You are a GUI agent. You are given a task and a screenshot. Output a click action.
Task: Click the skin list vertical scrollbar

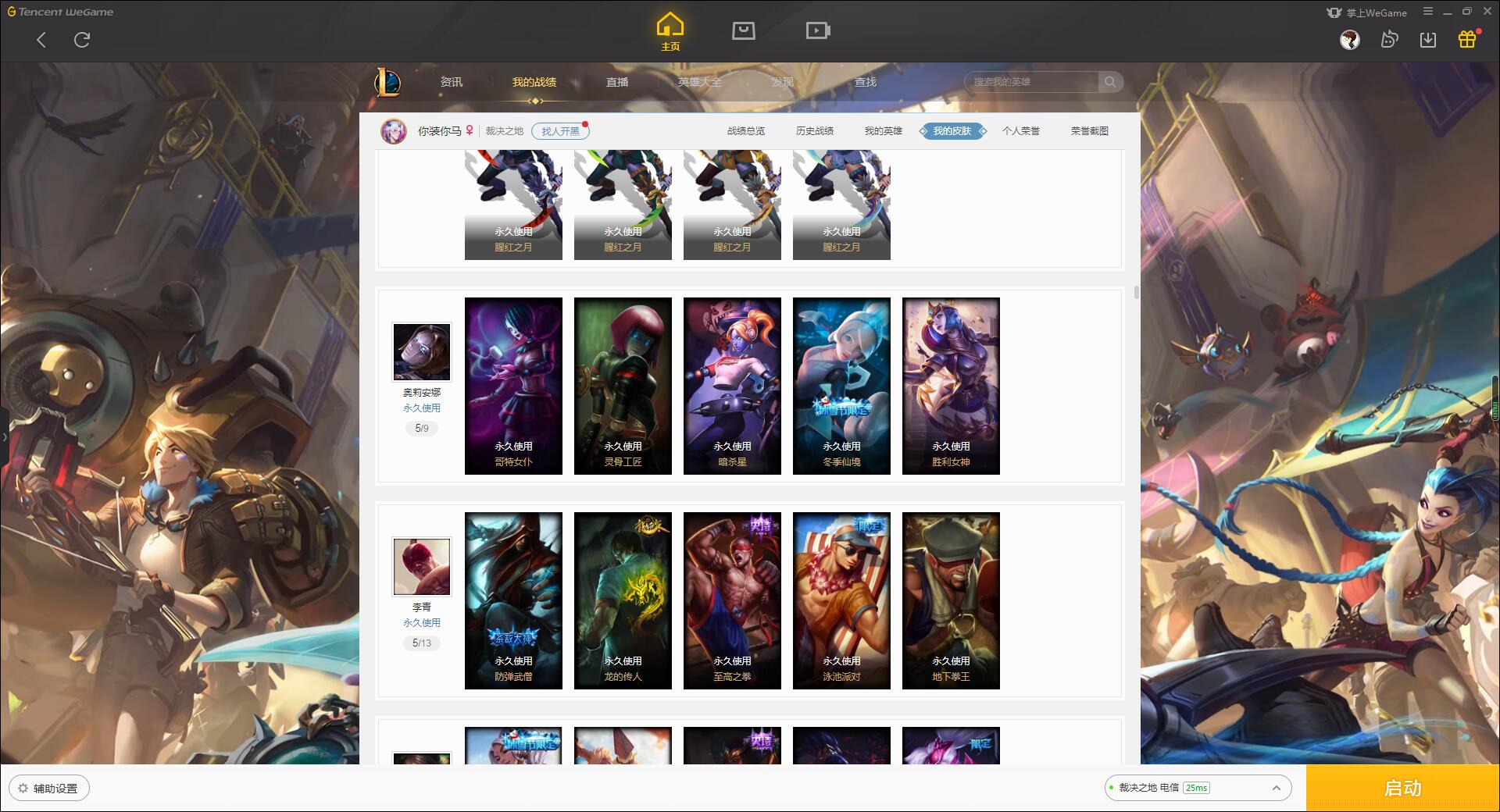pos(1136,293)
